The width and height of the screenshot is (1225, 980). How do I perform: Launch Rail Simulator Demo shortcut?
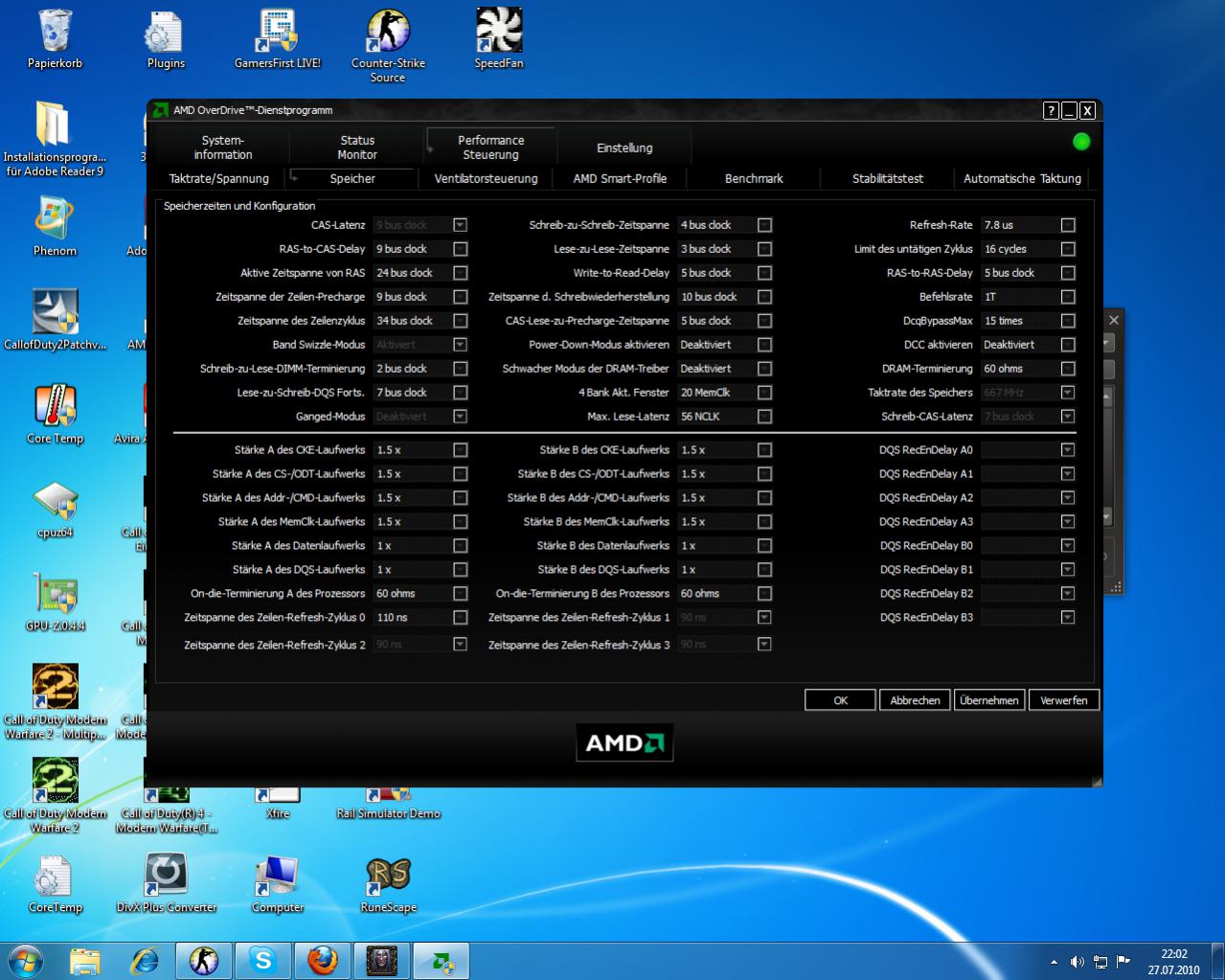click(x=388, y=803)
